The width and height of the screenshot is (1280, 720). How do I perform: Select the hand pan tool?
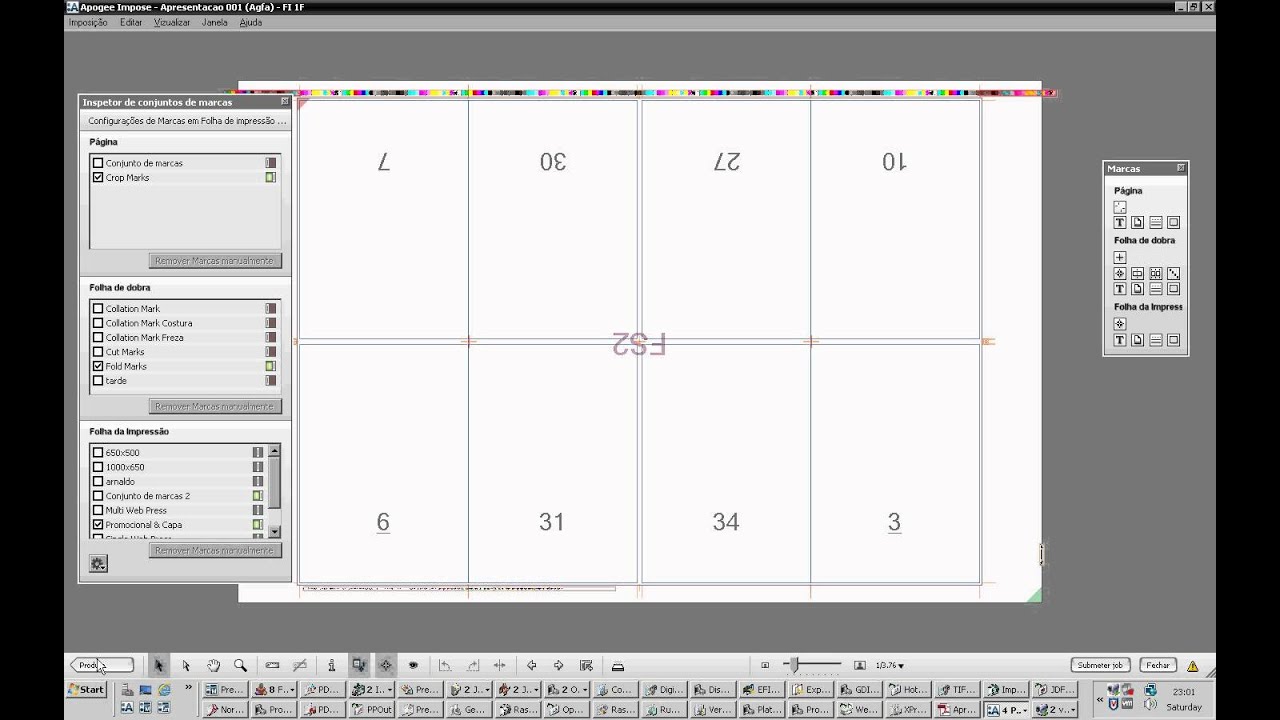pyautogui.click(x=213, y=665)
